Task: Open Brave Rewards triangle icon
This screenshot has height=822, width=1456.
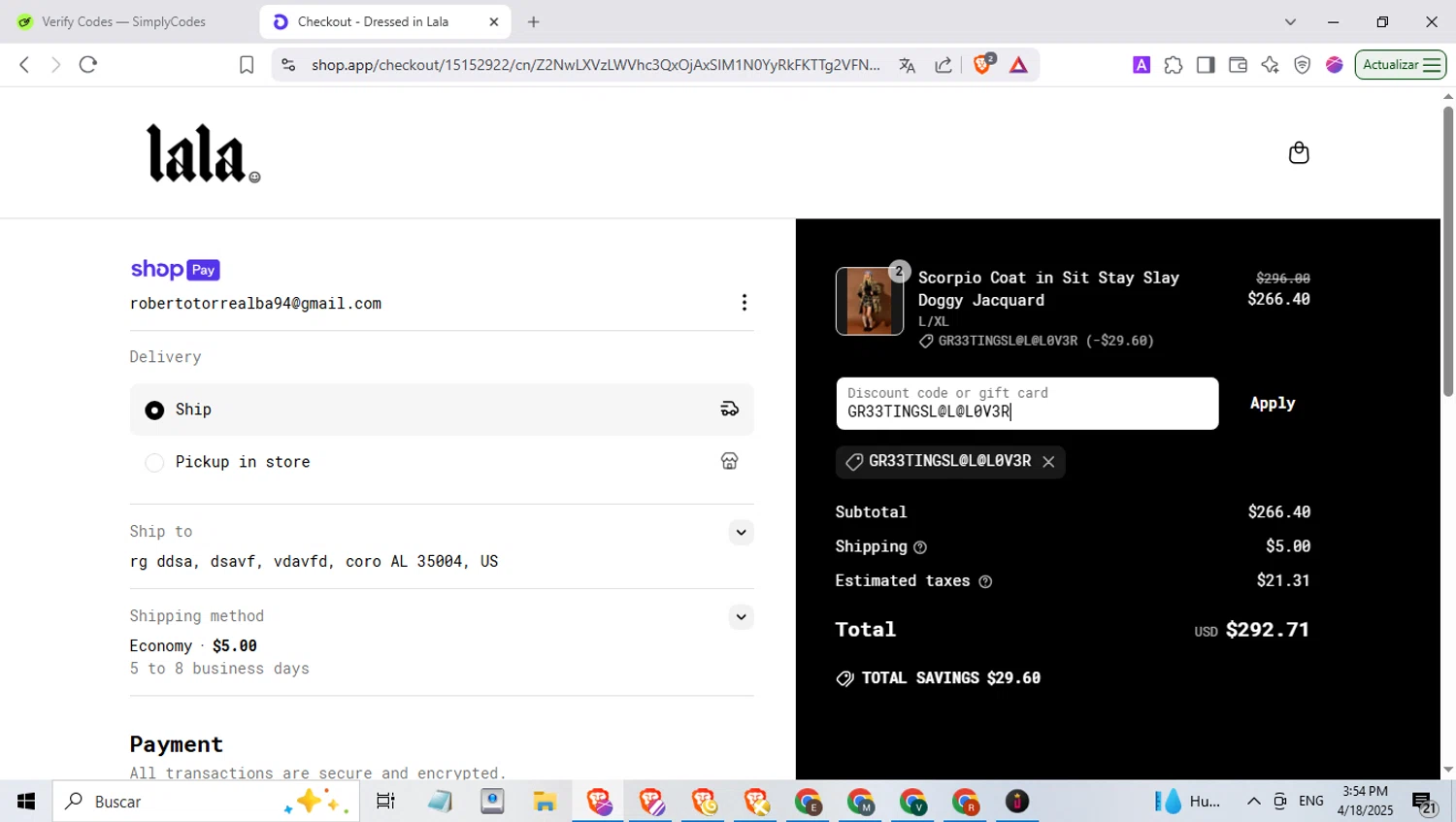Action: click(1018, 65)
